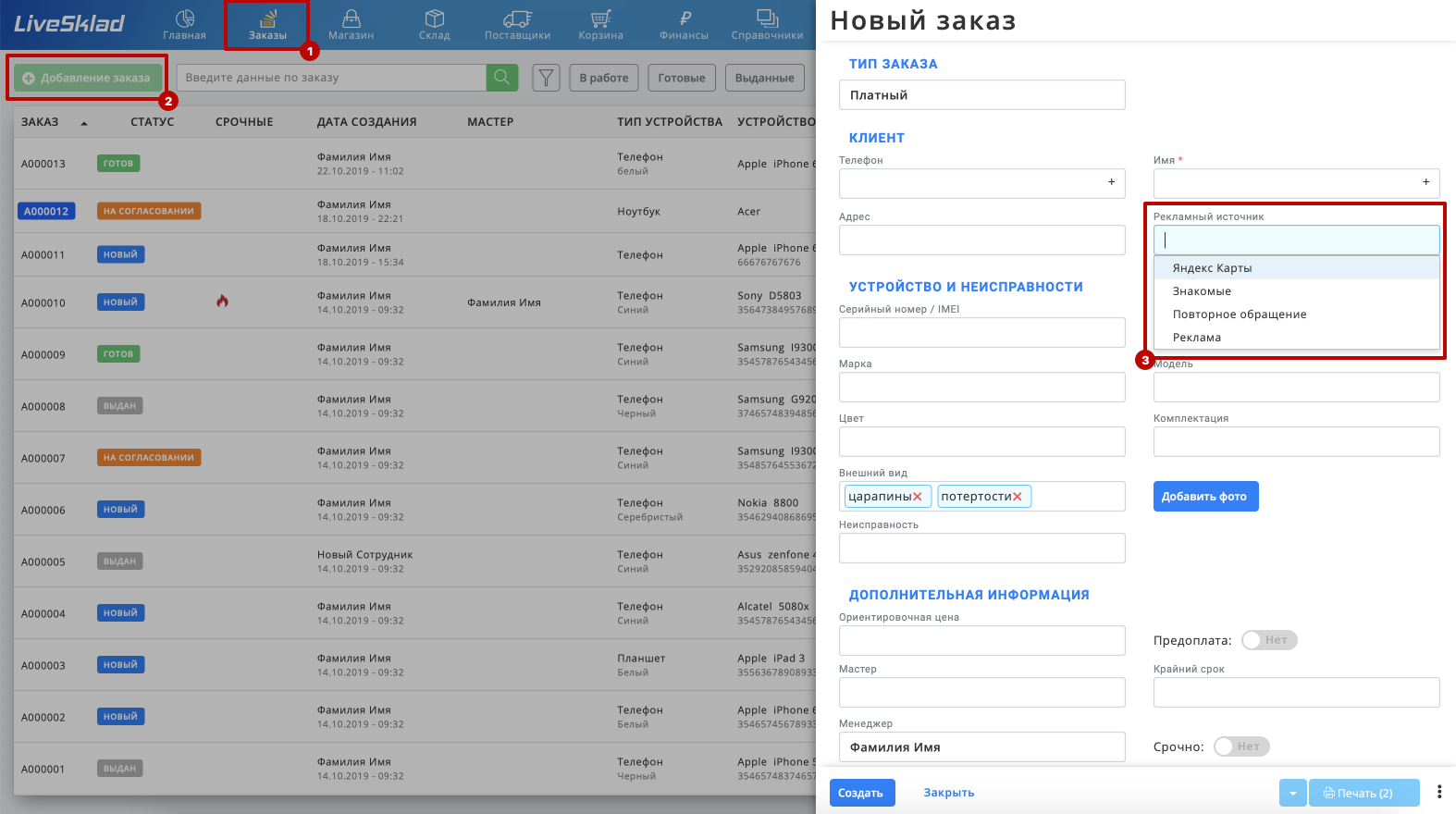The image size is (1456, 814).
Task: Choose Реклама option
Action: point(1297,338)
